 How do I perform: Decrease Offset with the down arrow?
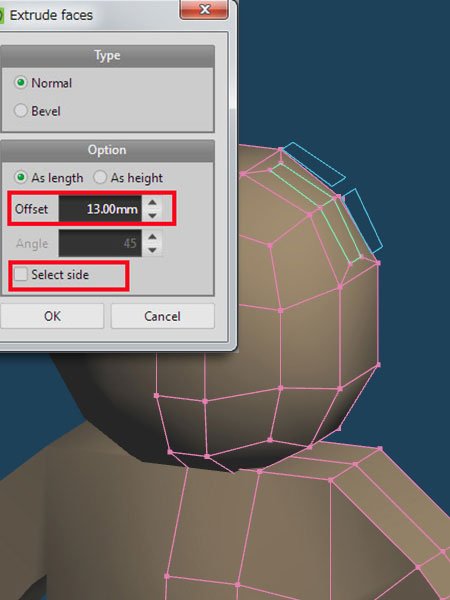coord(152,215)
